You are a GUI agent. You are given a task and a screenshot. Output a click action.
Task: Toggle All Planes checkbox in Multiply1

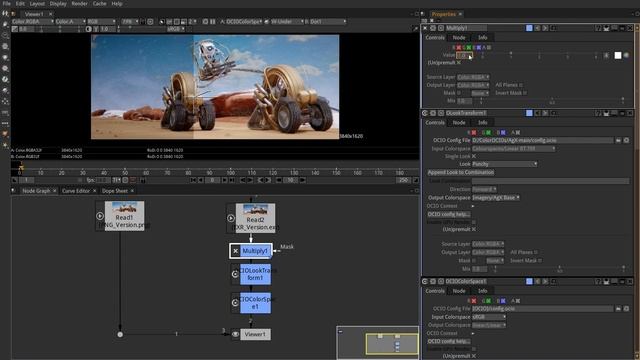(521, 85)
